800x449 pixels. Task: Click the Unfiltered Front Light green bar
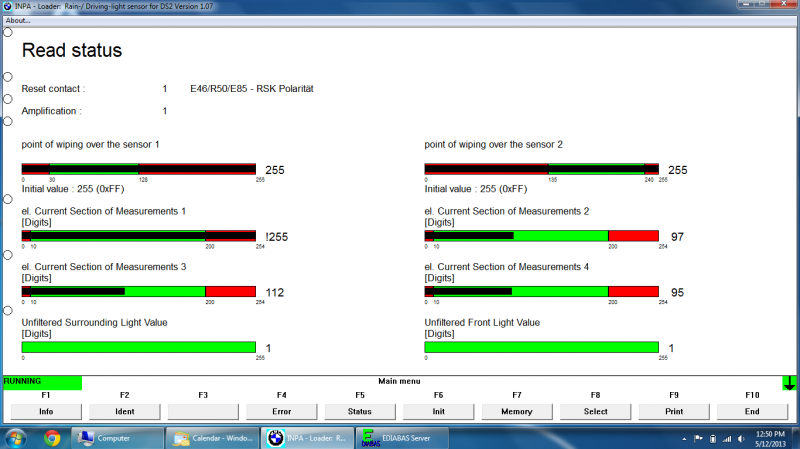click(x=541, y=347)
